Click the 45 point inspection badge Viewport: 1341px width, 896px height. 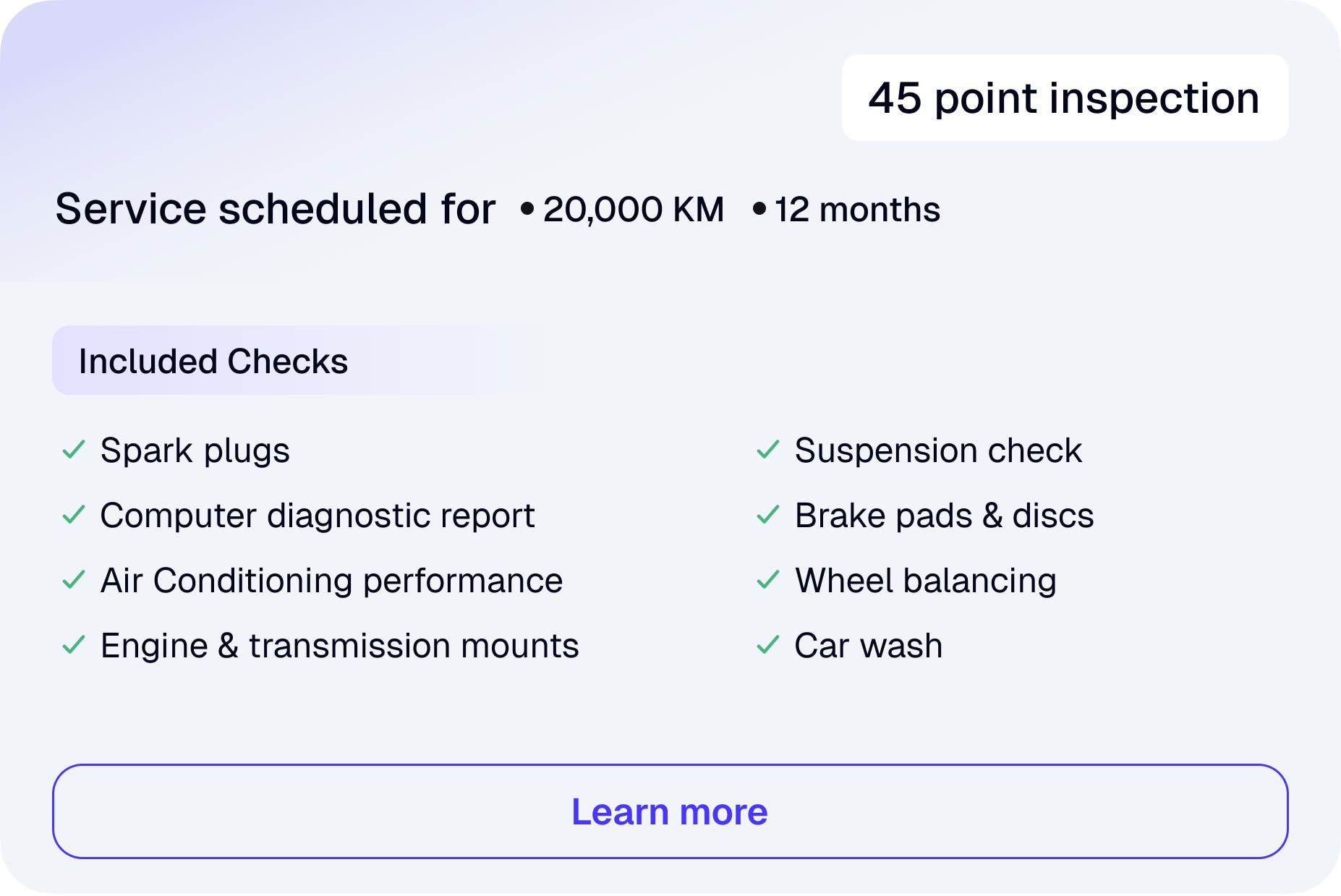click(x=1064, y=98)
